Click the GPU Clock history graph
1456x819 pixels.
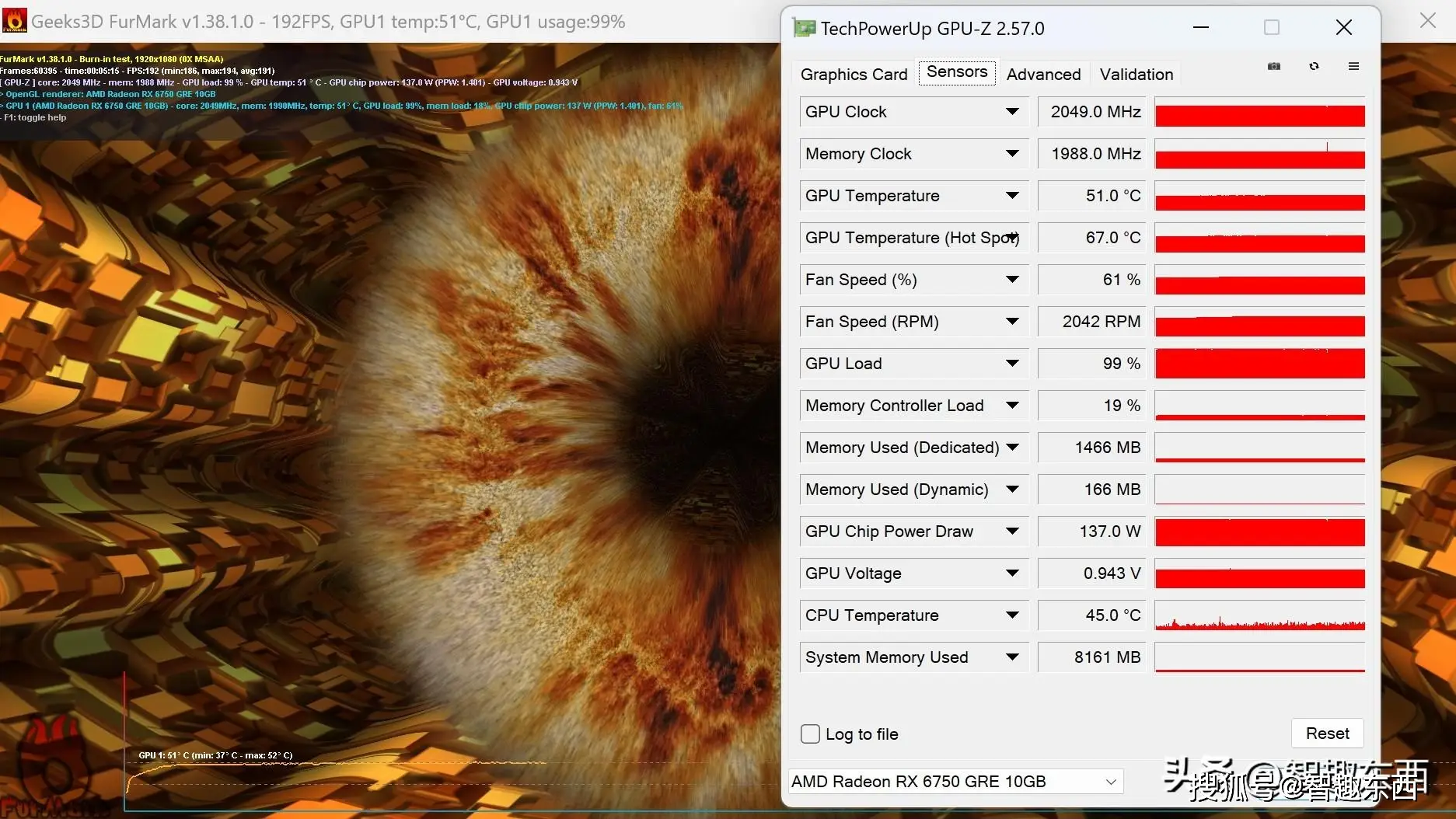(1259, 112)
